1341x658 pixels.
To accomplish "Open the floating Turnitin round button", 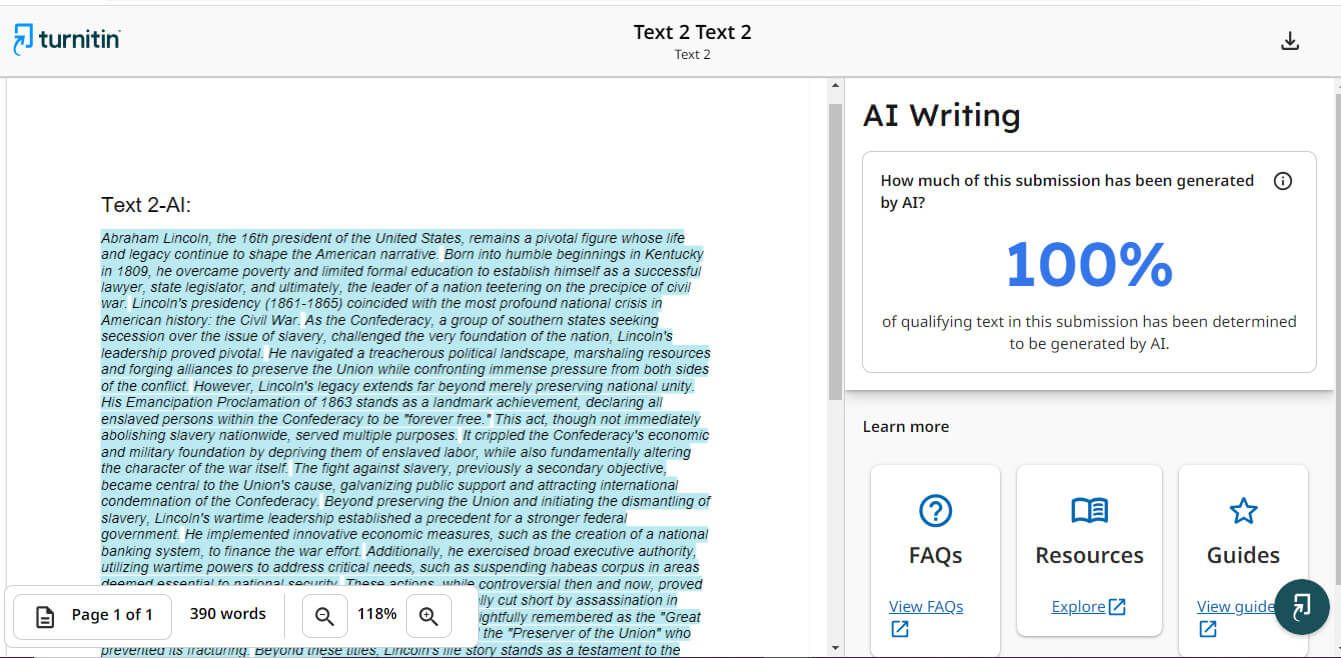I will 1301,607.
